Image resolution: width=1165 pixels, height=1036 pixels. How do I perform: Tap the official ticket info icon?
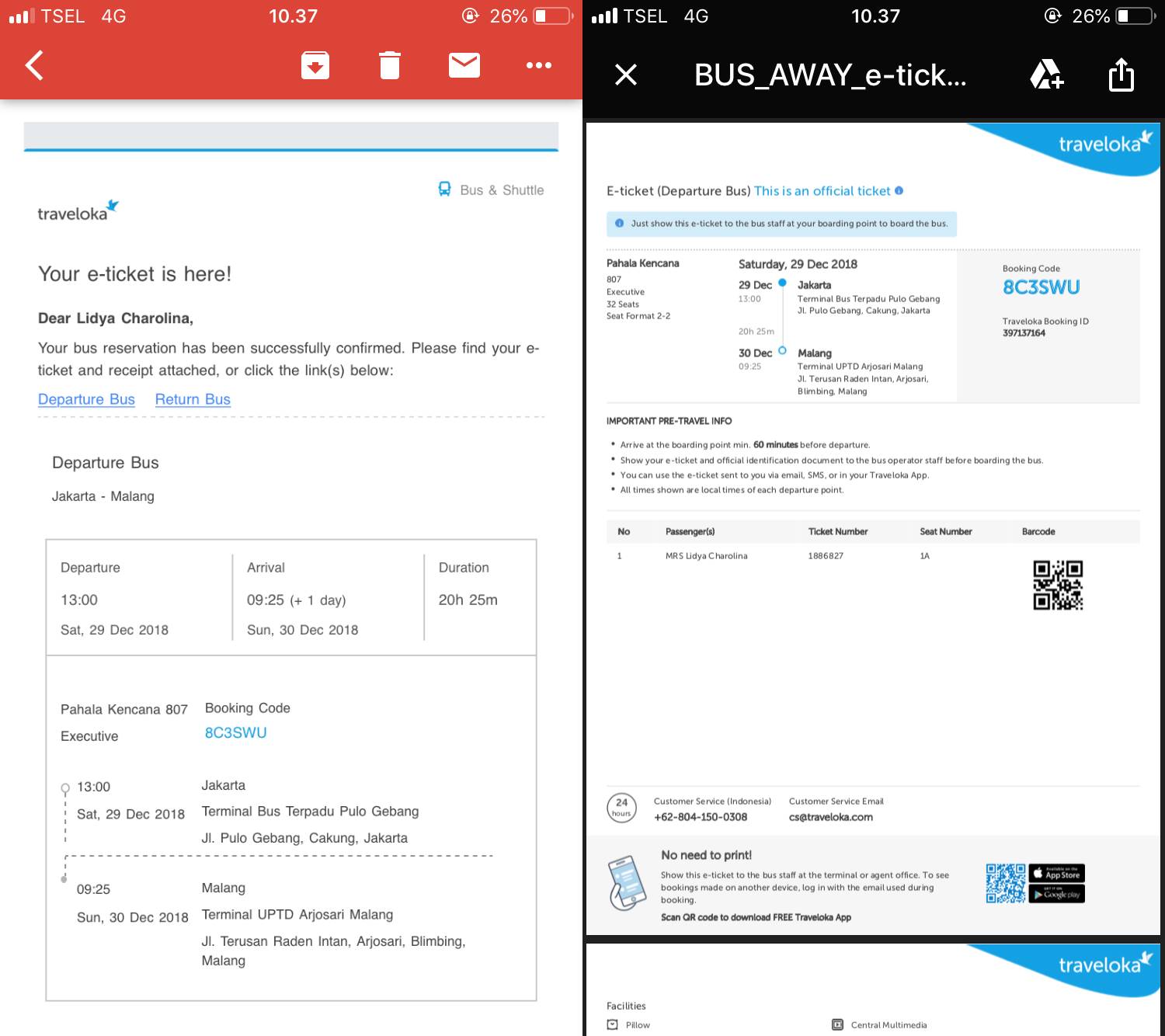point(899,190)
